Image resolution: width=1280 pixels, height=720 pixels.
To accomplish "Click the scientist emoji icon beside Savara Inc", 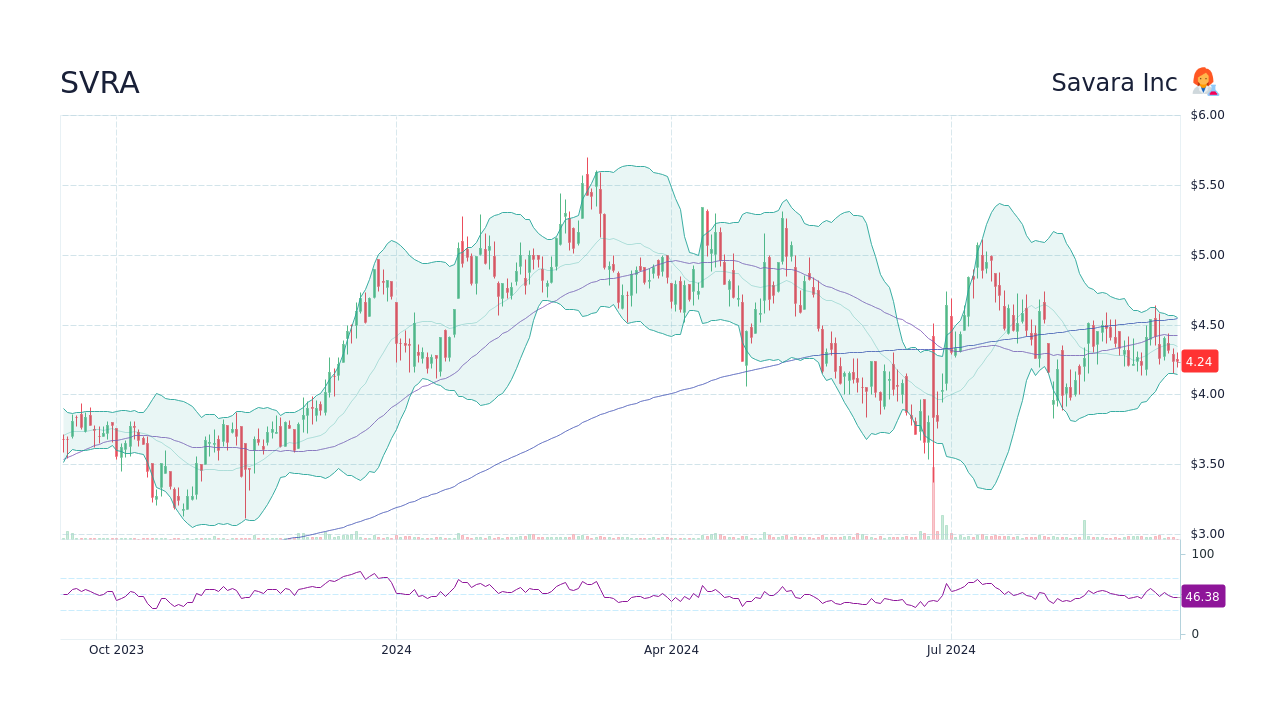I will [x=1204, y=82].
